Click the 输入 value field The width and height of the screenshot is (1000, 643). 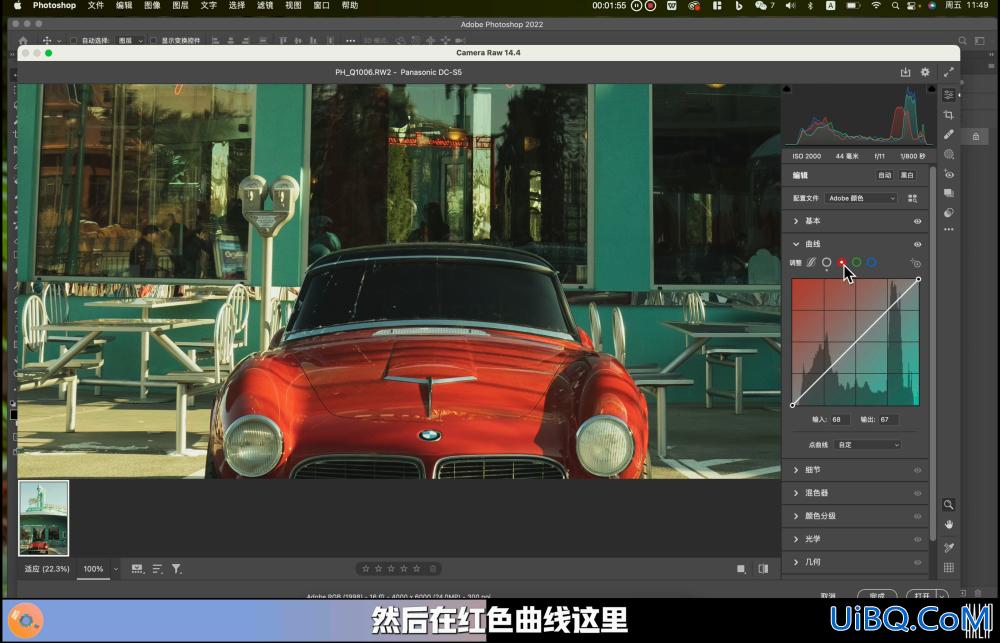(x=840, y=420)
